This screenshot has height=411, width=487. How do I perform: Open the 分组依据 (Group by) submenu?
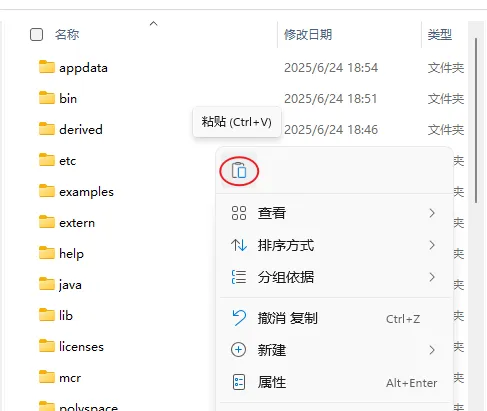click(334, 277)
